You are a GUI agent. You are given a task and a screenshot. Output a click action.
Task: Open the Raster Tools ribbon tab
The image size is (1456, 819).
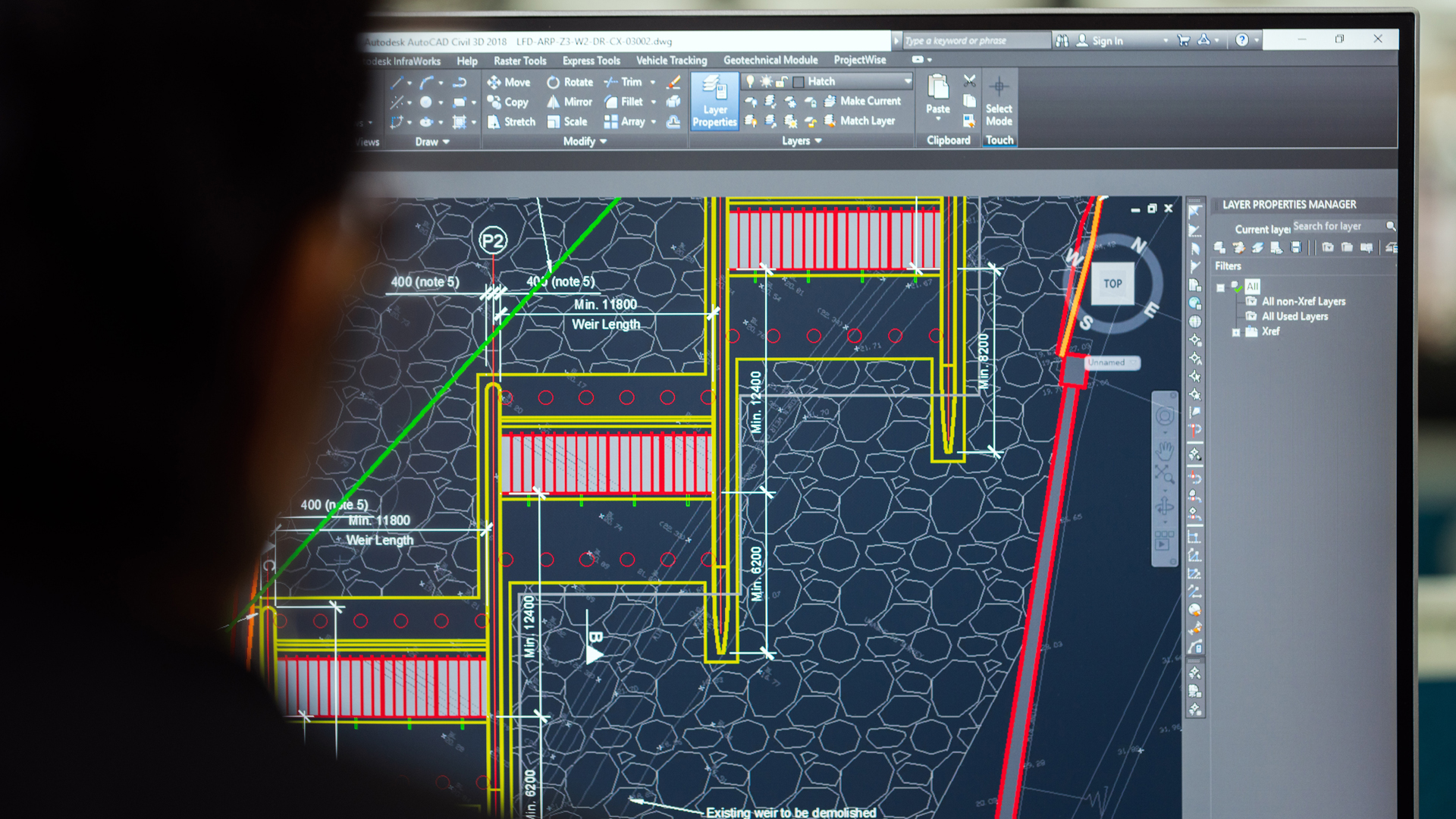519,61
